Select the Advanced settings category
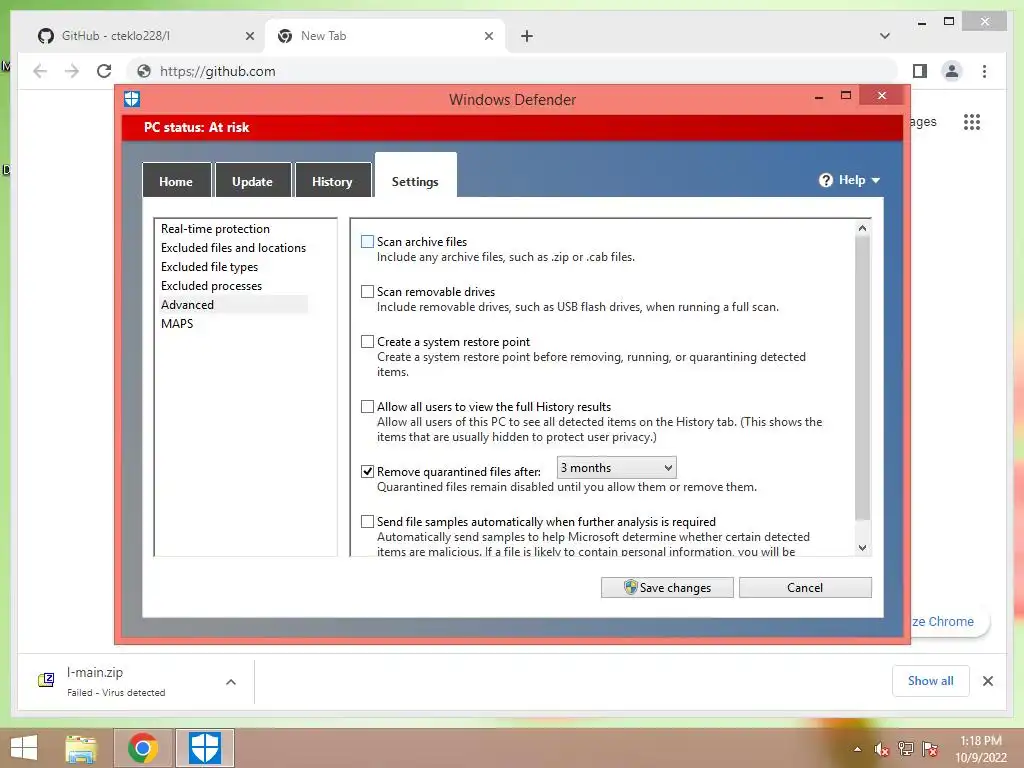 (x=233, y=304)
